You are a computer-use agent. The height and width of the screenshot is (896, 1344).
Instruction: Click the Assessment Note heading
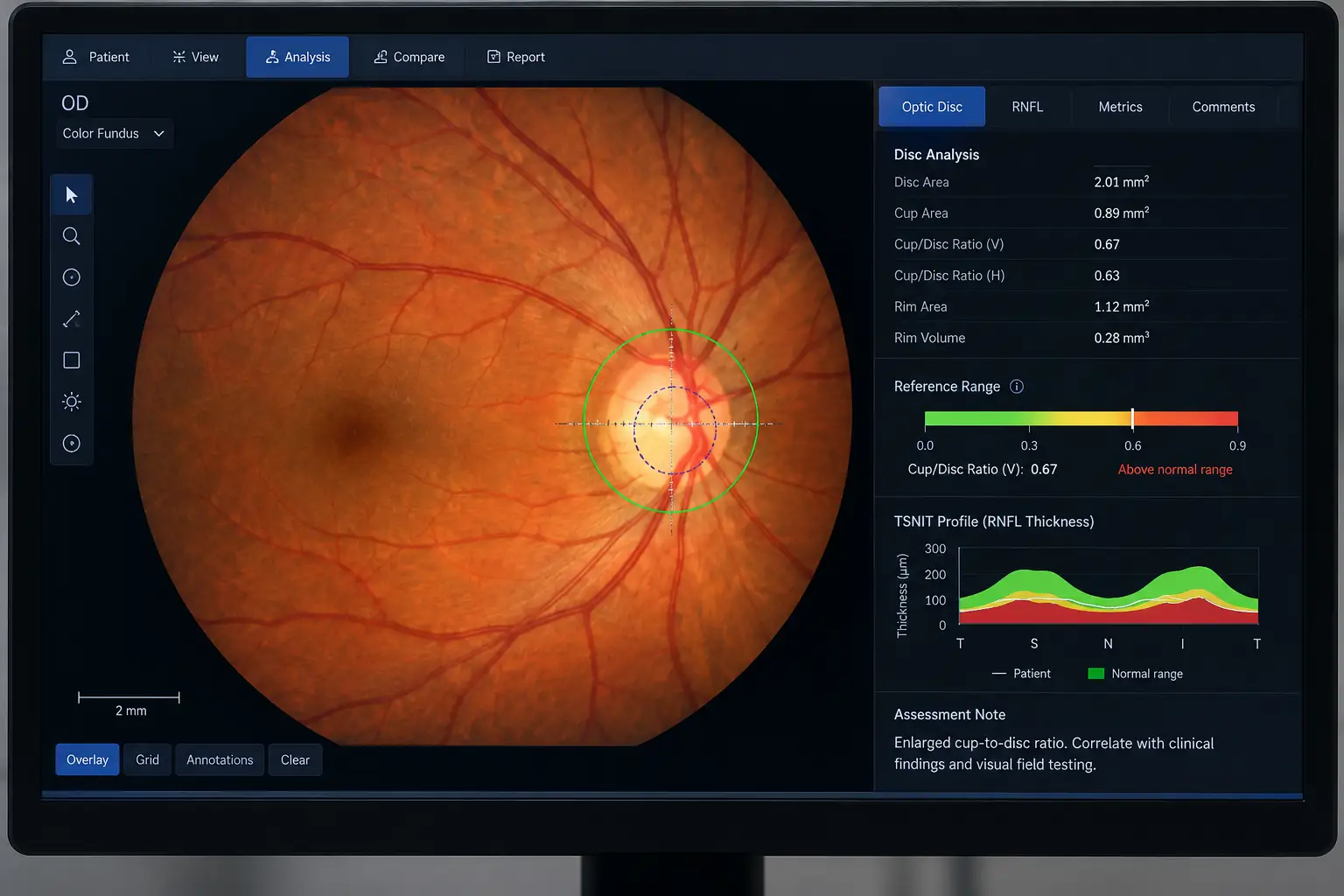(x=949, y=715)
